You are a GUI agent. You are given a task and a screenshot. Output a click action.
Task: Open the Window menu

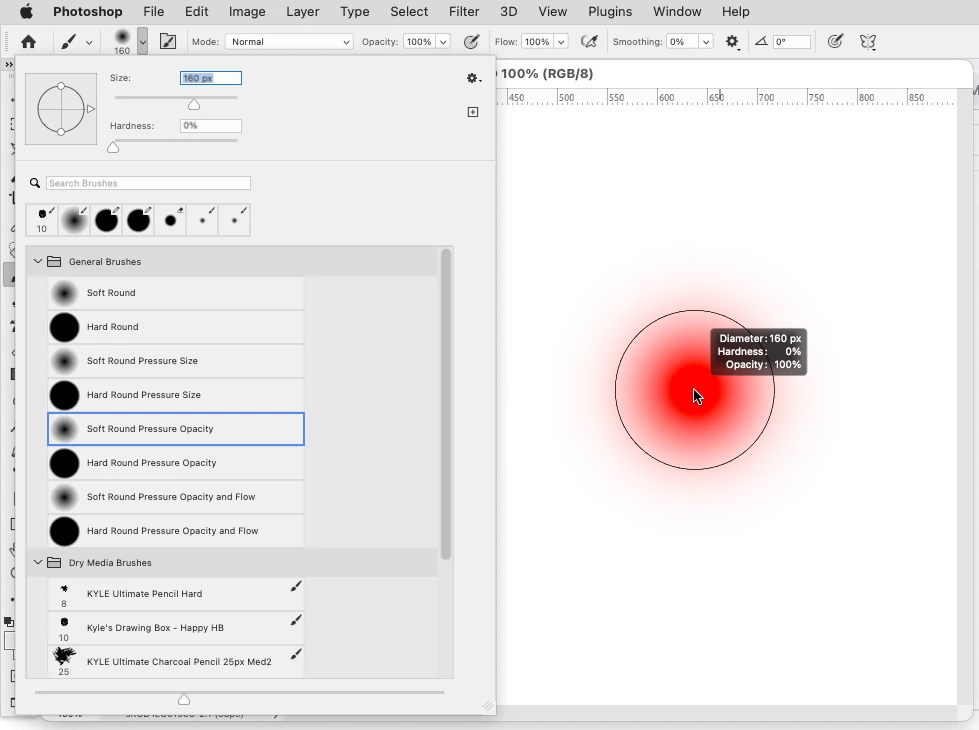(x=677, y=11)
